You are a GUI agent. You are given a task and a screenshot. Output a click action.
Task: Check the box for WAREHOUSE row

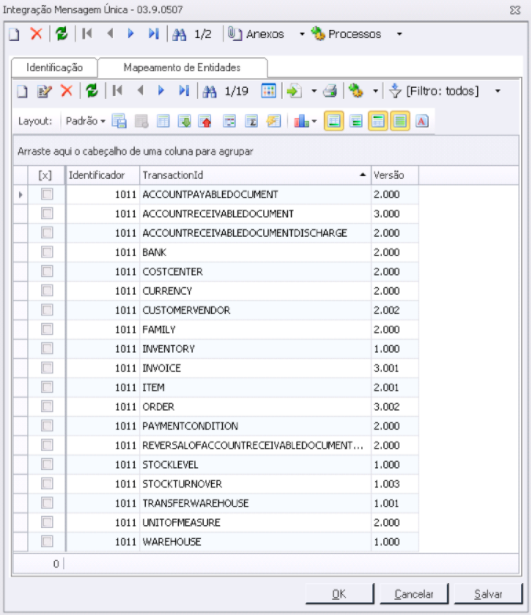click(x=47, y=542)
